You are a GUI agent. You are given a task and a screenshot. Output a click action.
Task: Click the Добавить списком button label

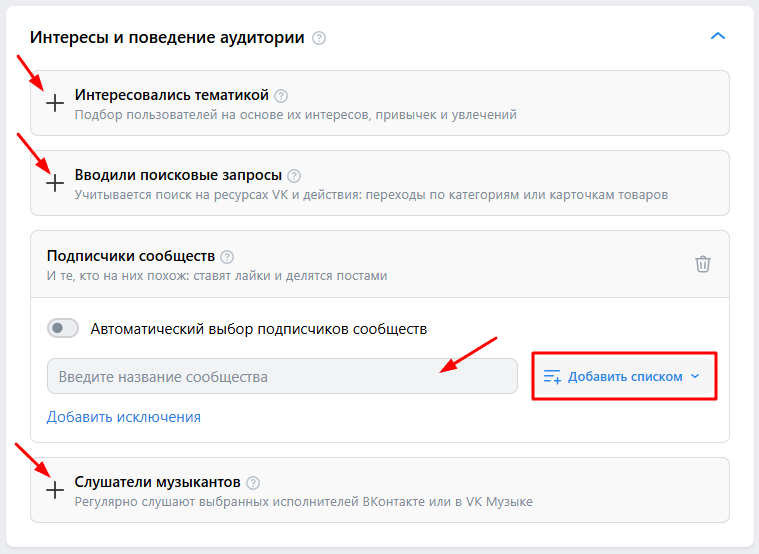click(x=625, y=377)
